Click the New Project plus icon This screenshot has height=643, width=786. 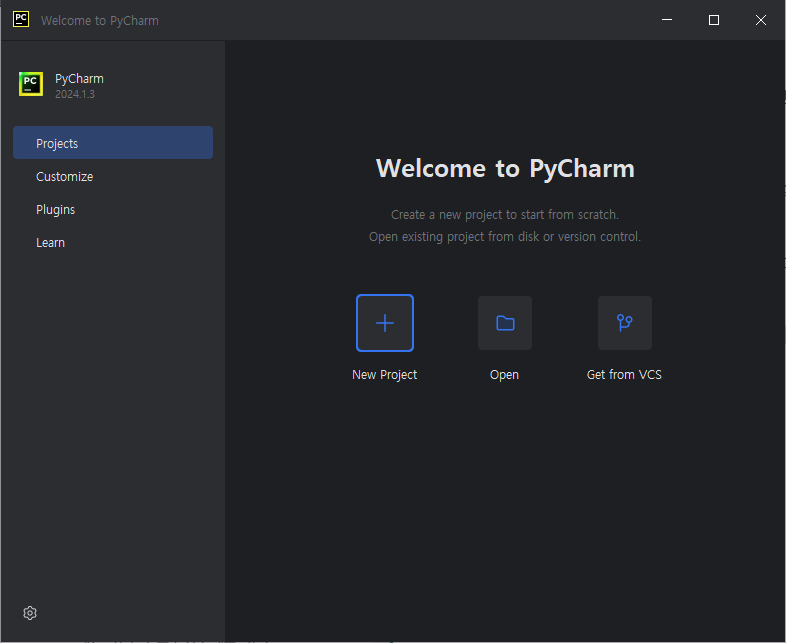[384, 323]
